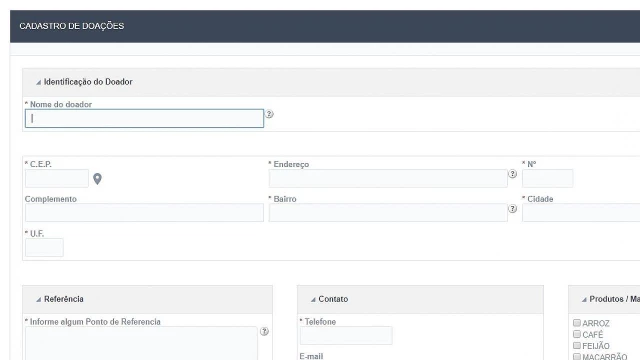Click the Telefone input field
The width and height of the screenshot is (640, 360).
(x=346, y=336)
